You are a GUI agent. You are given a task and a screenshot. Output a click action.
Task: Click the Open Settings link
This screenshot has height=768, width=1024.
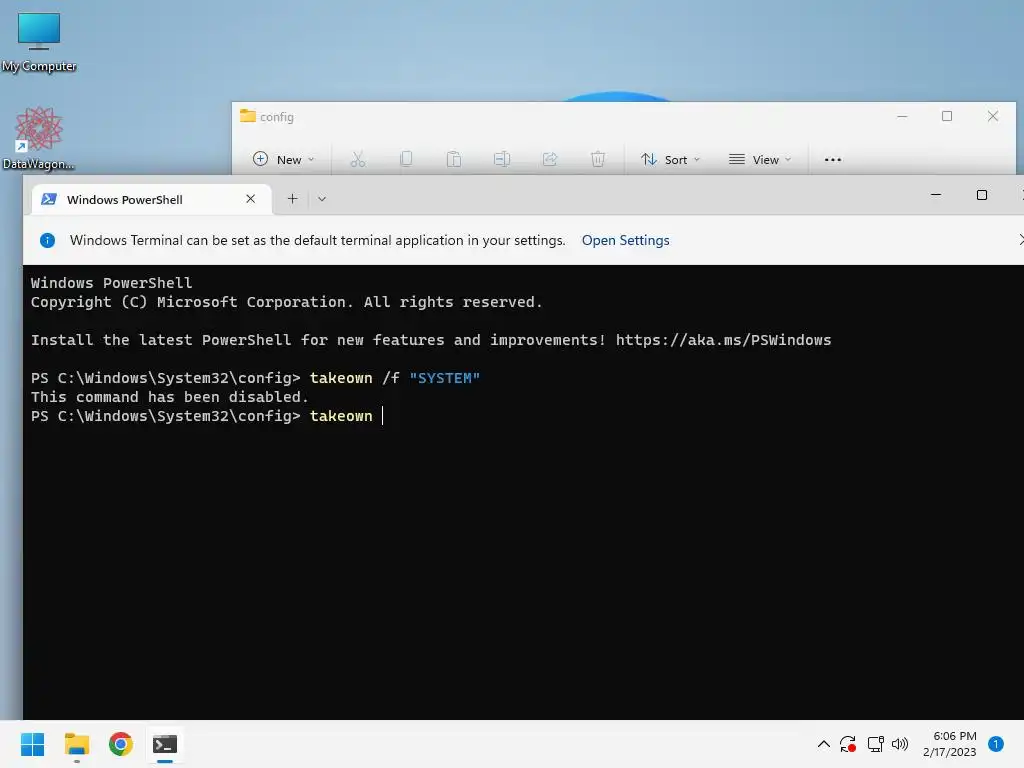click(x=625, y=240)
